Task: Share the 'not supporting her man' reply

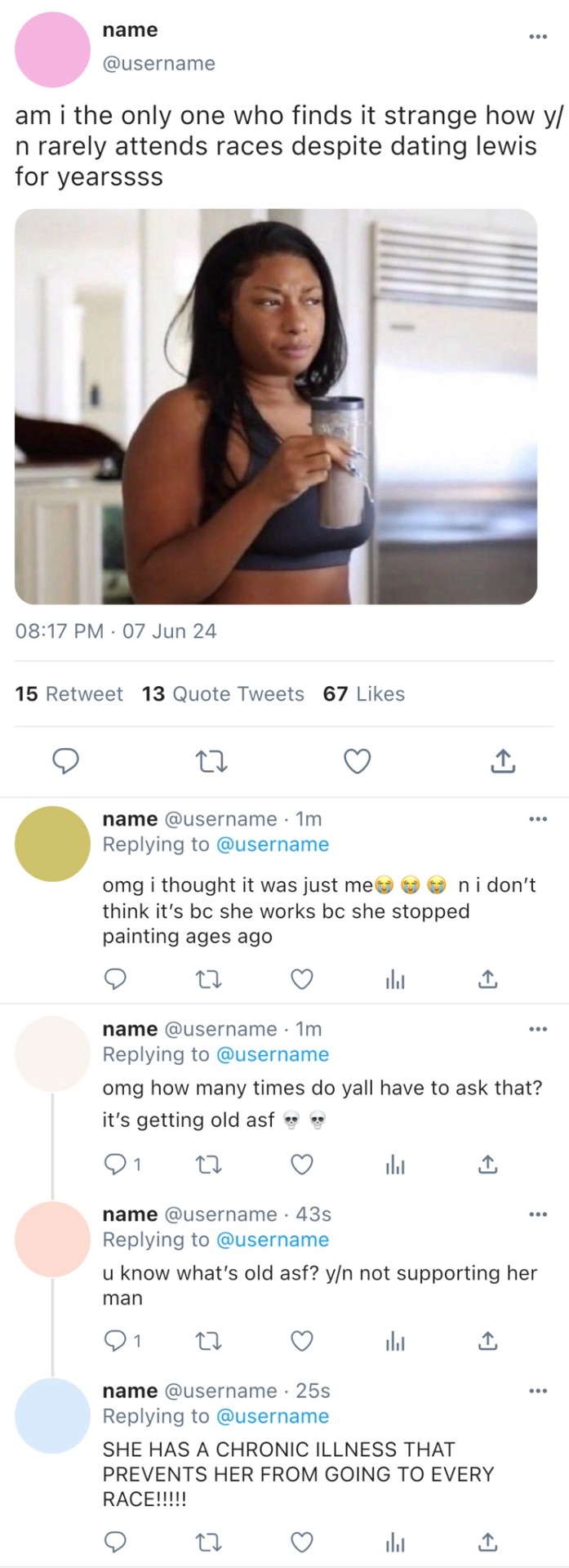Action: [487, 1340]
